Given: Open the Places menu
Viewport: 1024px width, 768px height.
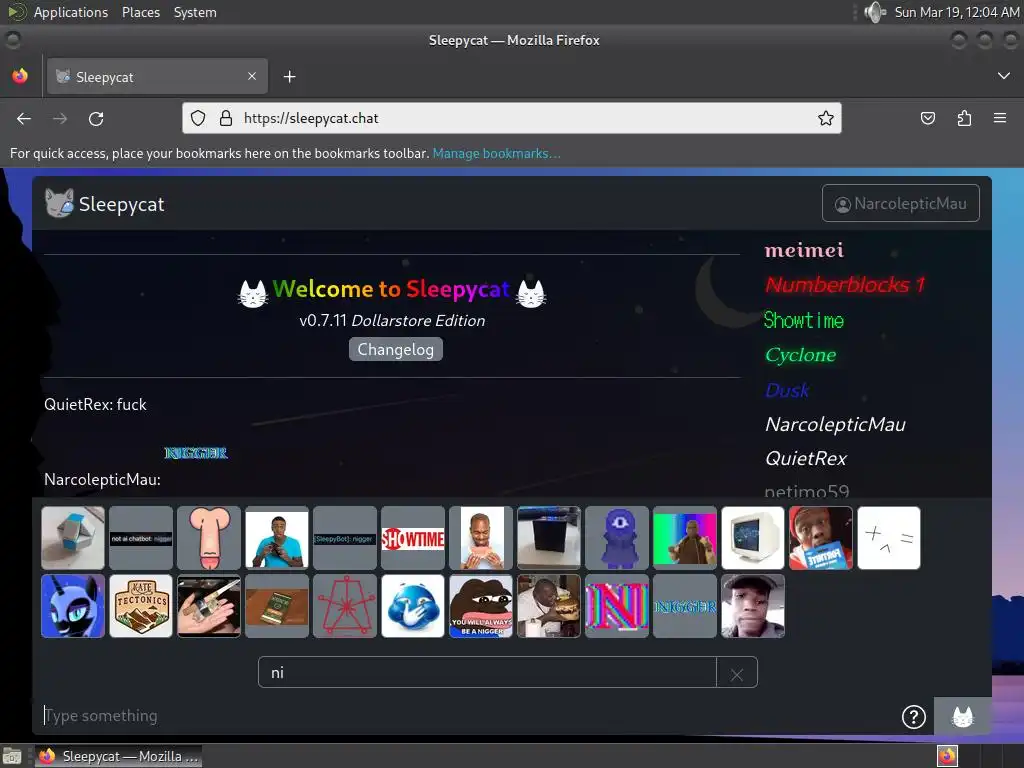Looking at the screenshot, I should [140, 12].
